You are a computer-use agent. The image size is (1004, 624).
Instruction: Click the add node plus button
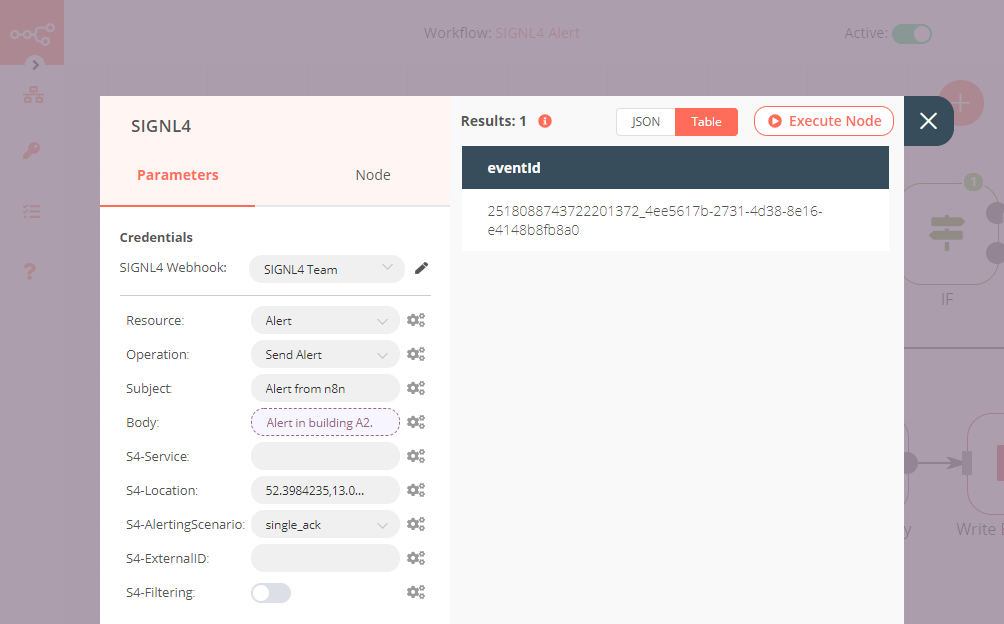pyautogui.click(x=960, y=103)
